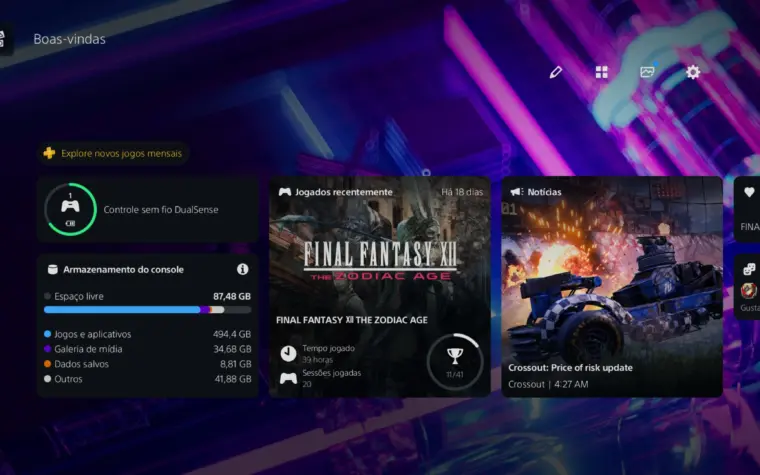The width and height of the screenshot is (760, 475).
Task: Click the 8,81 GB value
Action: click(x=236, y=364)
